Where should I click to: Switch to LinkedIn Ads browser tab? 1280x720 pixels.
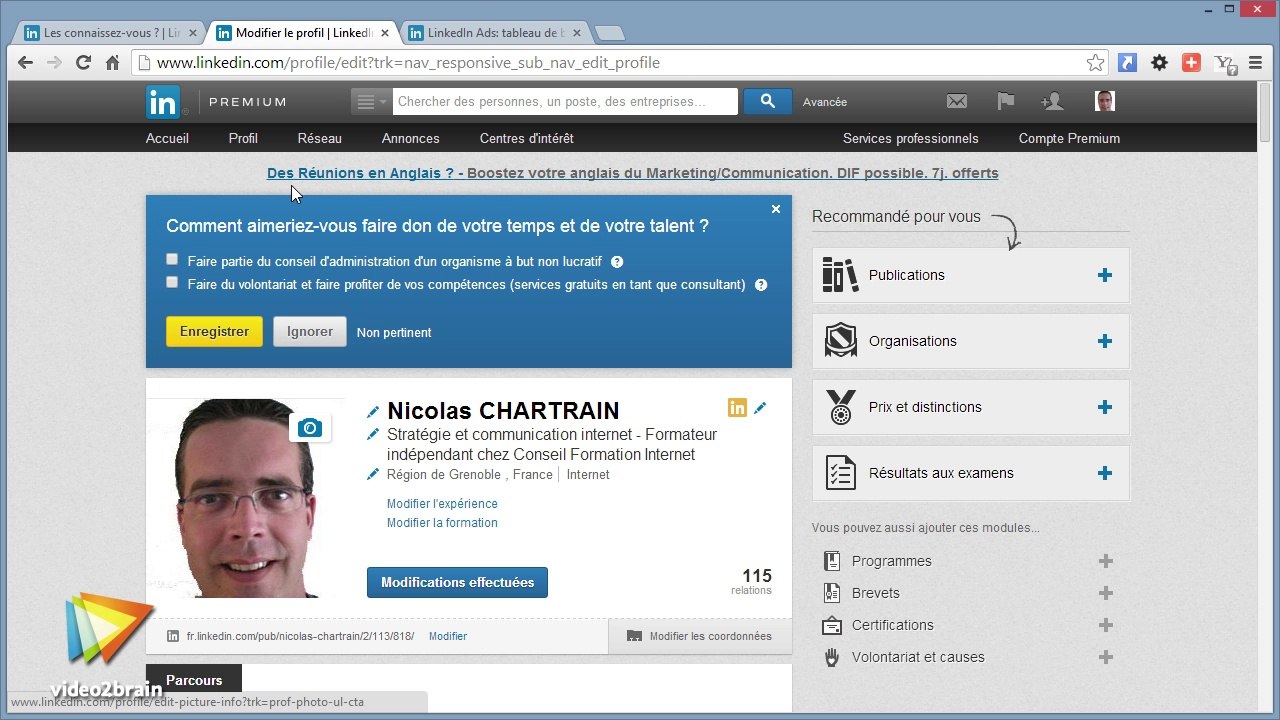[495, 33]
